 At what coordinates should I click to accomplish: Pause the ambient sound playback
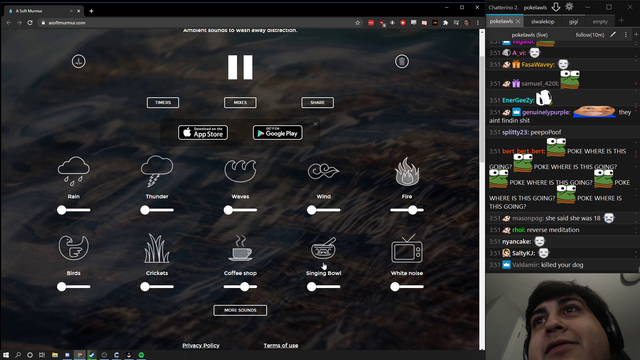tap(240, 67)
